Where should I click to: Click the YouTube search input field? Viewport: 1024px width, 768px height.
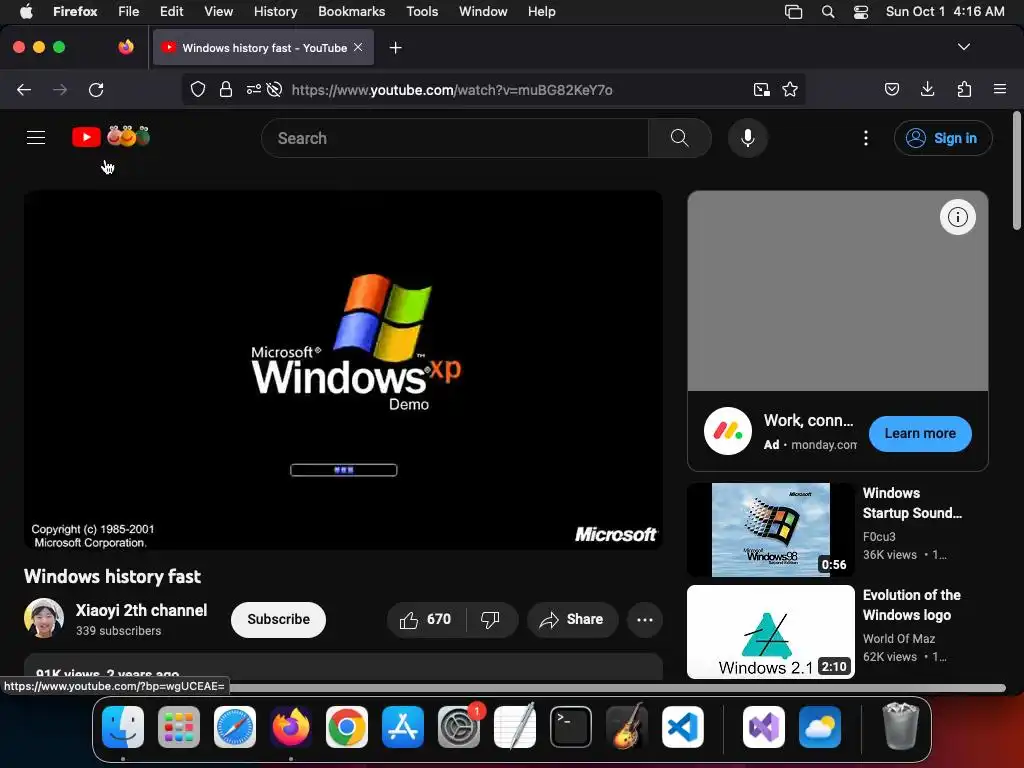(x=455, y=138)
